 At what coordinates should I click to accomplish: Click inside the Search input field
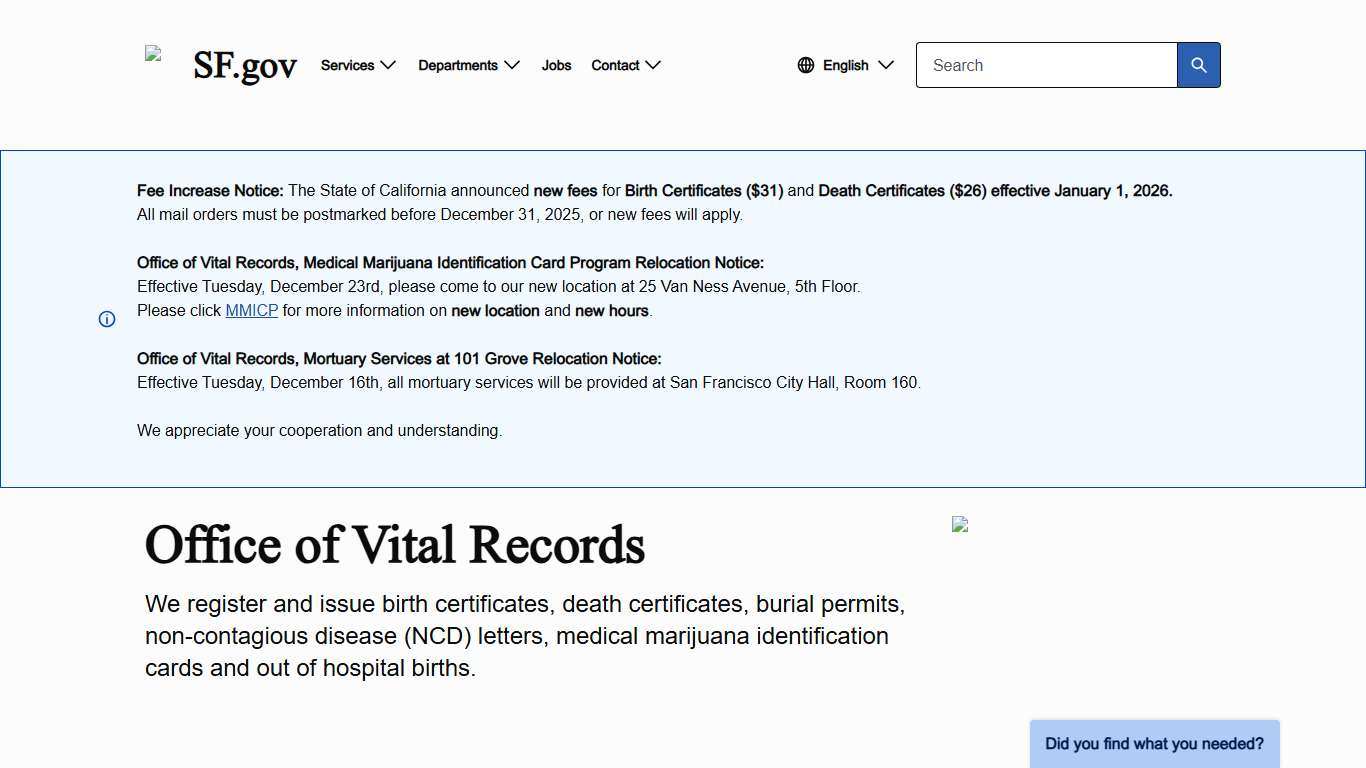pyautogui.click(x=1046, y=65)
